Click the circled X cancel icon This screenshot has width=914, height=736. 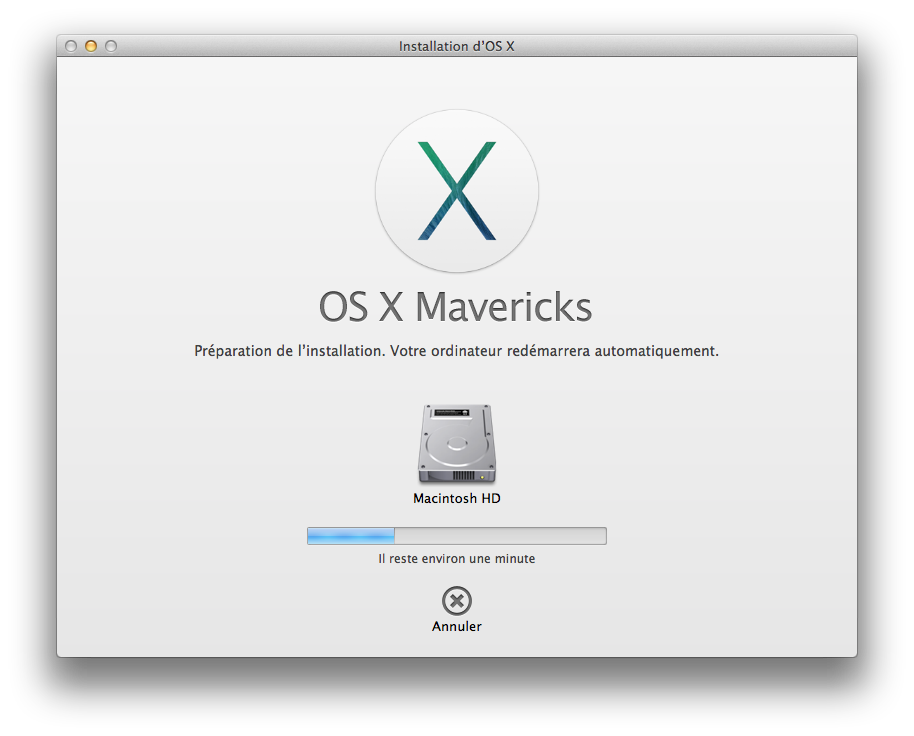coord(456,601)
